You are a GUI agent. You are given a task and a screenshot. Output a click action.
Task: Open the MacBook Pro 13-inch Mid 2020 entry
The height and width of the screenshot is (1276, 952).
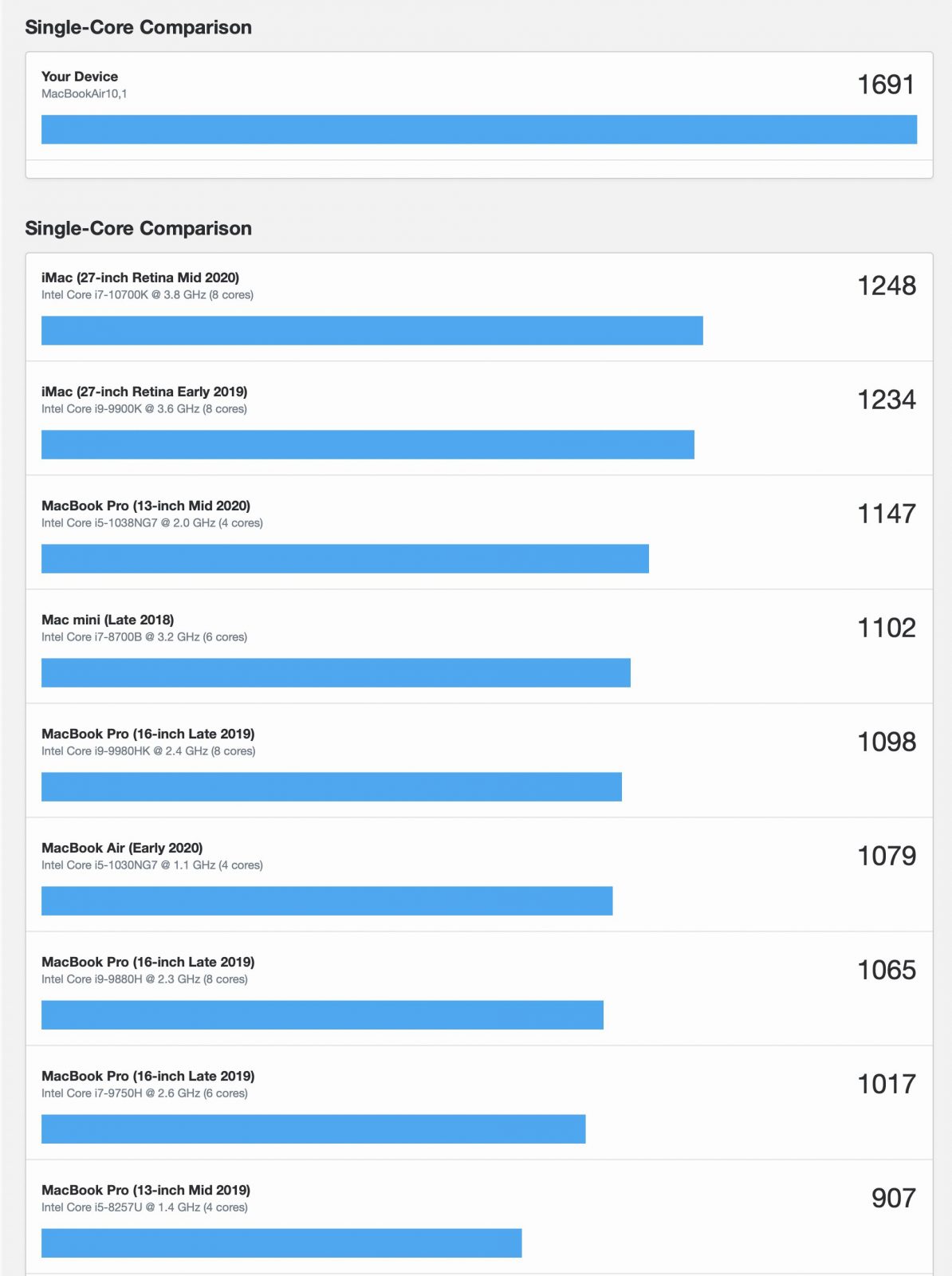coord(146,506)
